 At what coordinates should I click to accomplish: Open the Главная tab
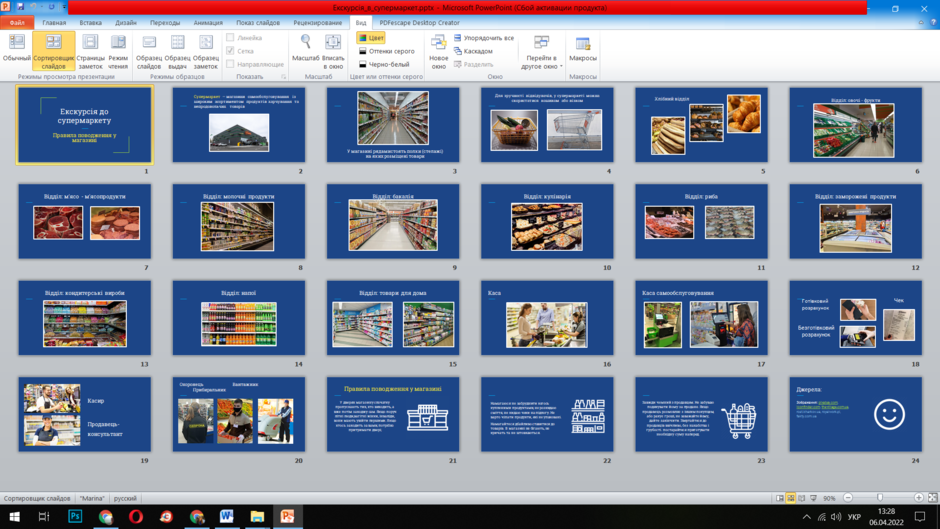click(x=54, y=23)
